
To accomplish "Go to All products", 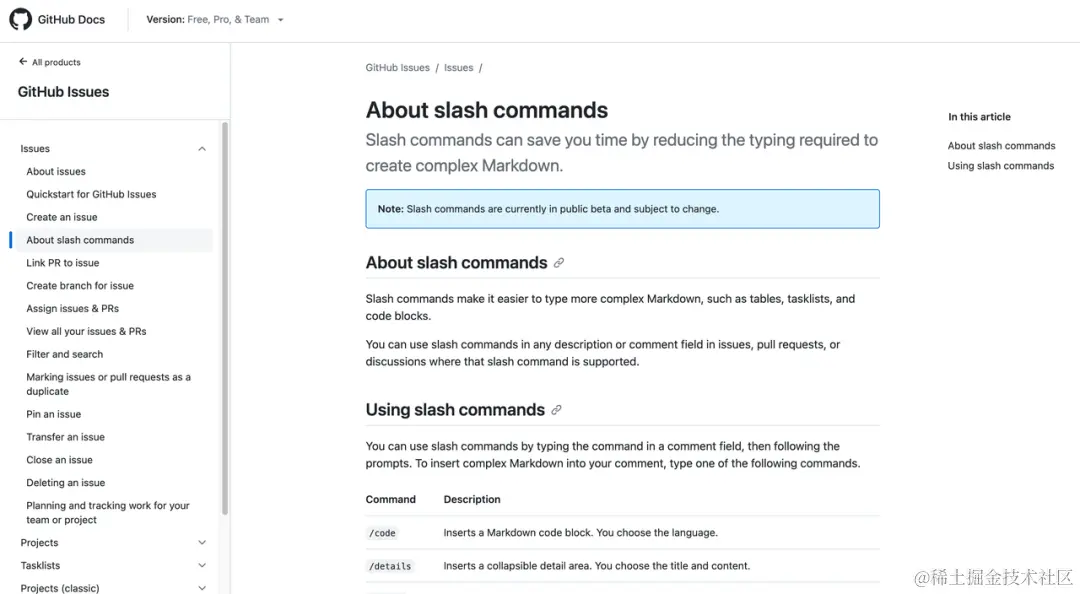I will coord(56,62).
